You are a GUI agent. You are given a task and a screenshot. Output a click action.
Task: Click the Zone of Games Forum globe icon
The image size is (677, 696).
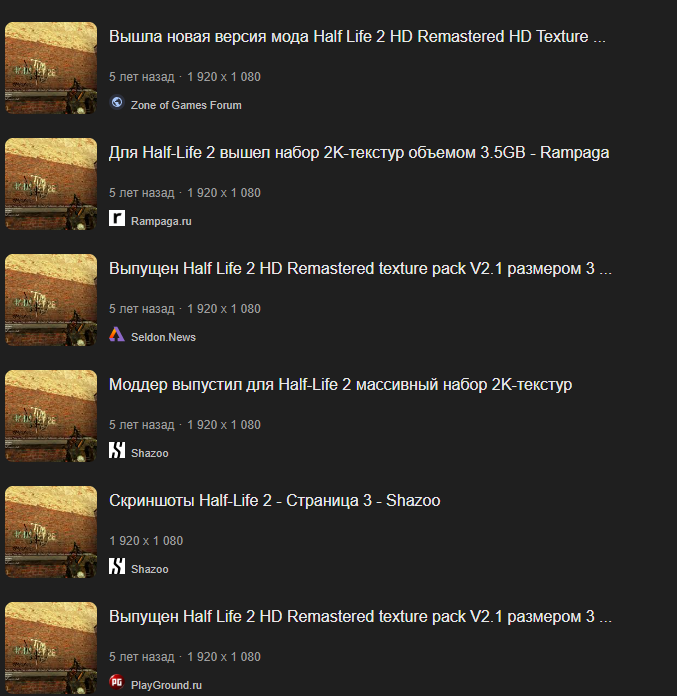tap(117, 103)
